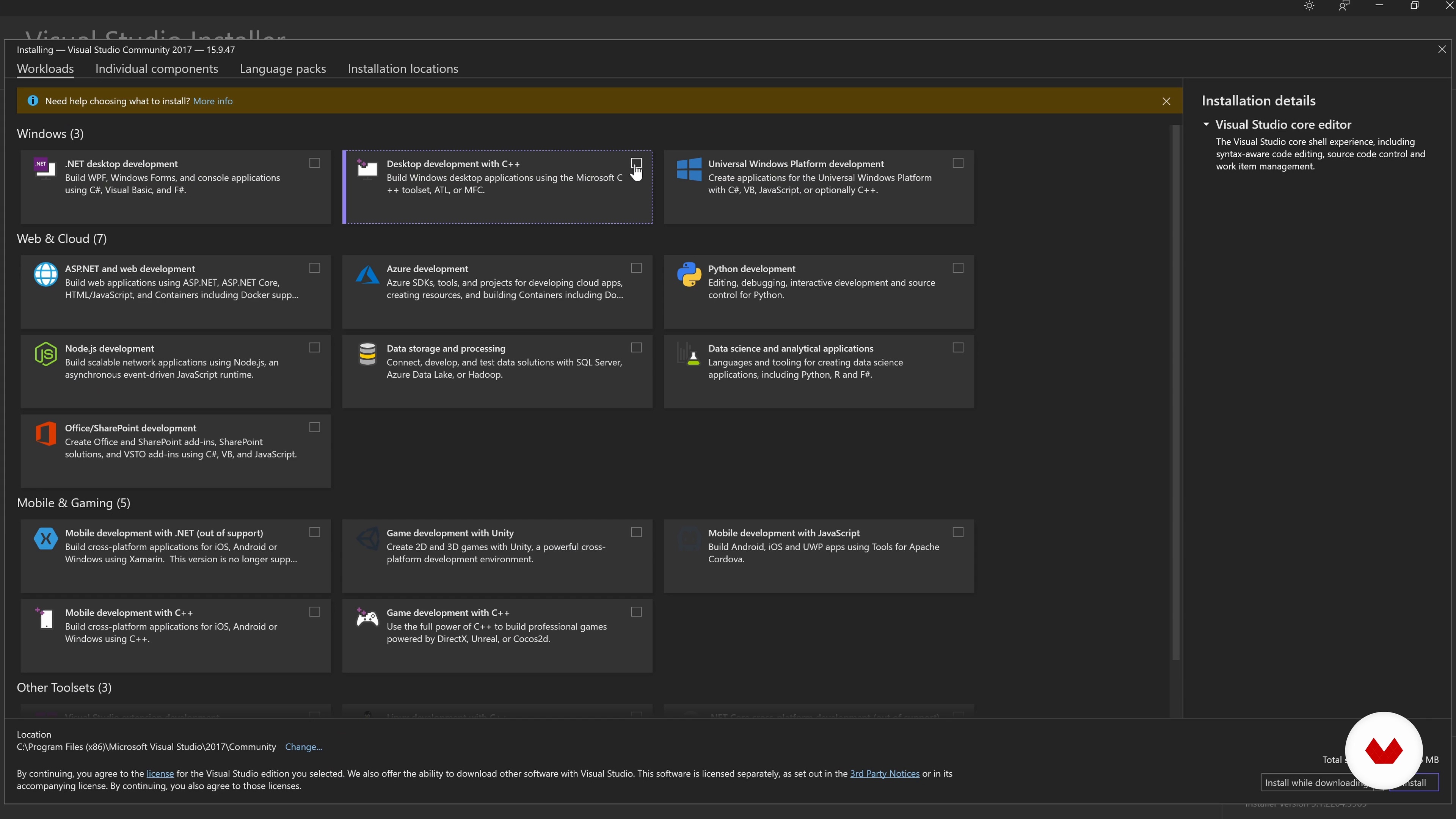Click the Mobile development with JavaScript icon

(x=689, y=538)
